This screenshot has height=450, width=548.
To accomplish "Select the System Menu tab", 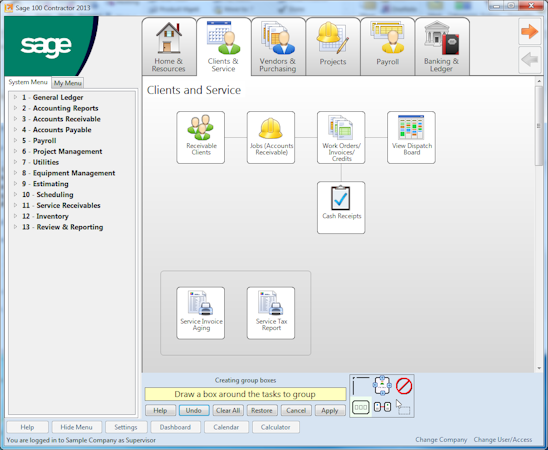I will point(28,82).
